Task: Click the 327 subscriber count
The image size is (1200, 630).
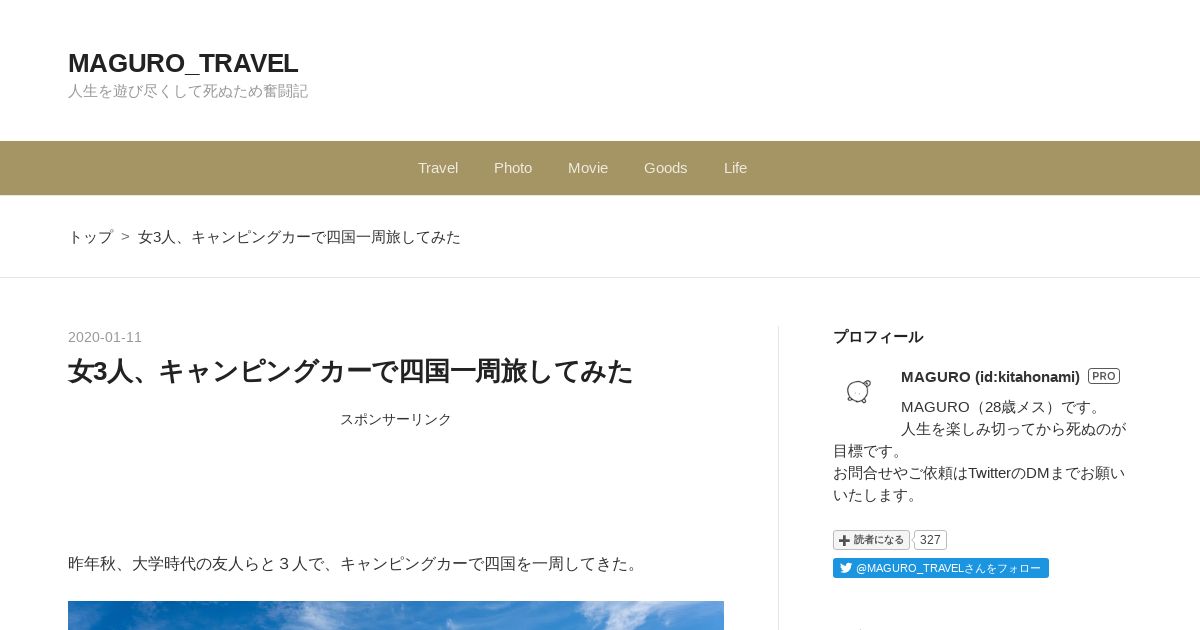Action: click(930, 540)
